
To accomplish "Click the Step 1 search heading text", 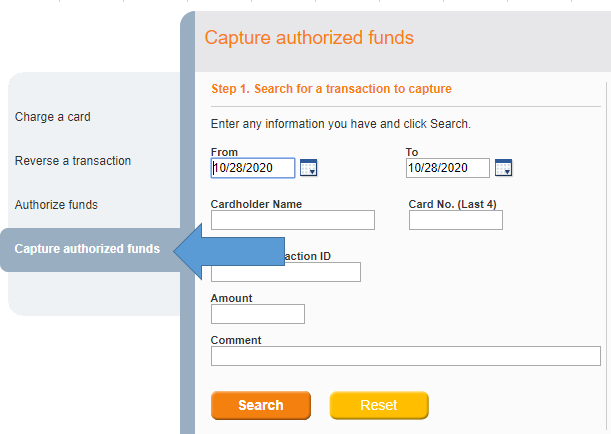I will point(332,89).
